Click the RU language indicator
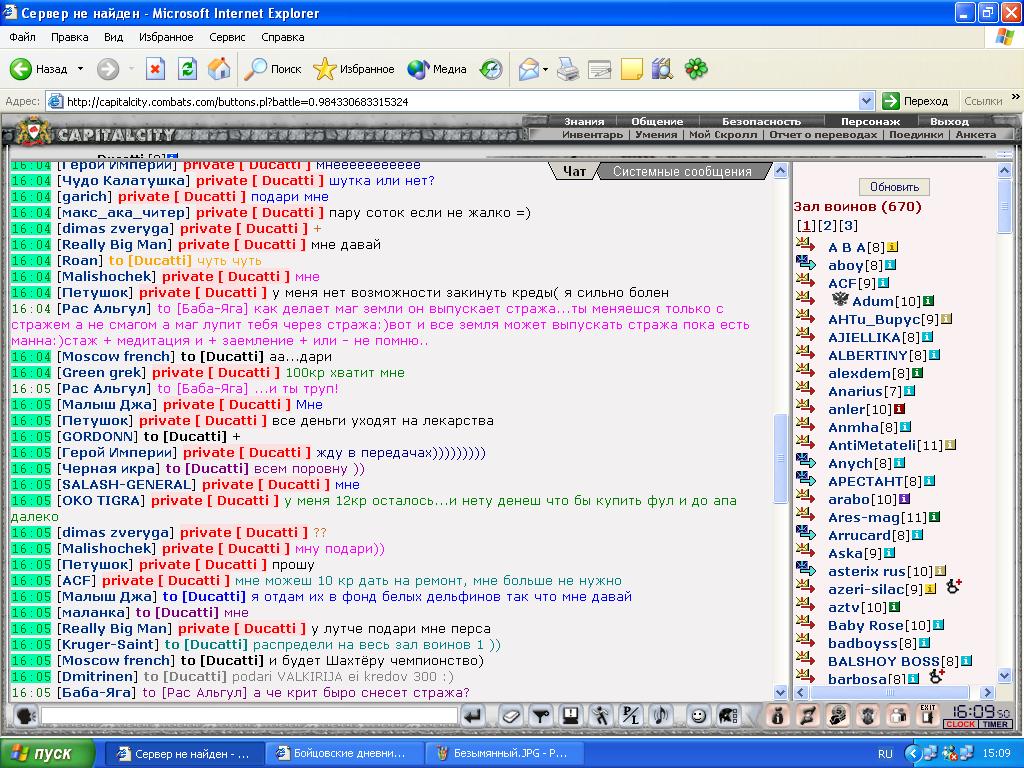Screen dimensions: 1024x768 pos(885,754)
